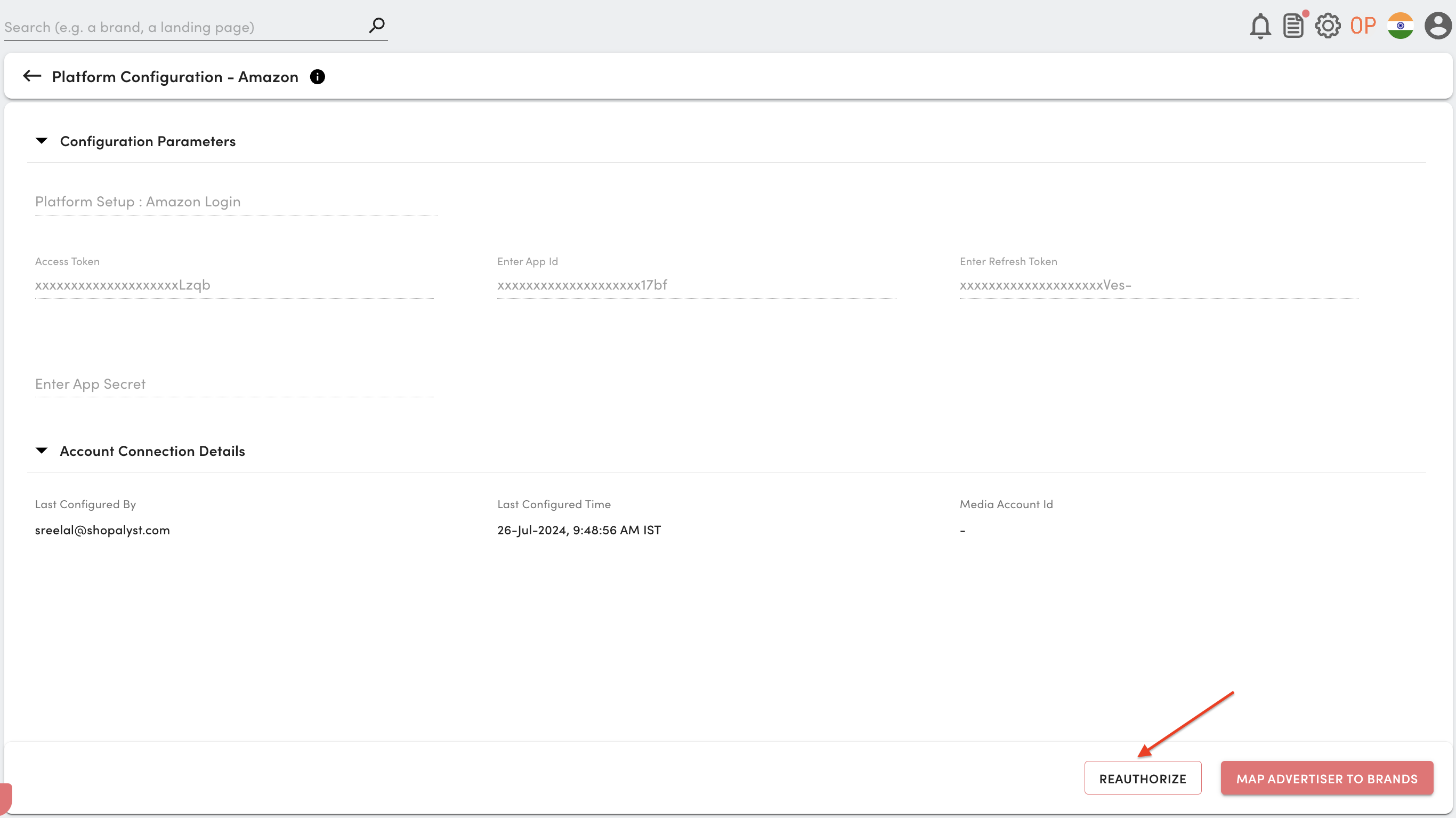Select the India flag country icon

tap(1400, 26)
